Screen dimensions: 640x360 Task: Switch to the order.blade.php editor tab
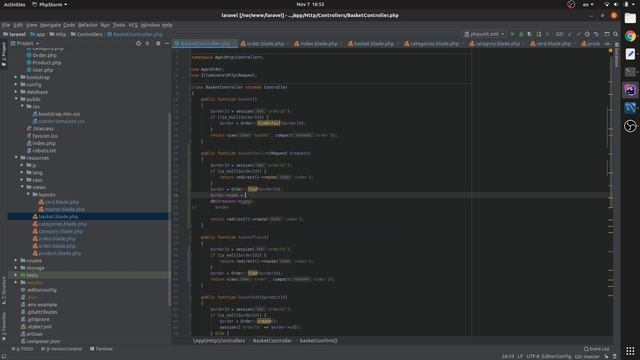coord(265,44)
